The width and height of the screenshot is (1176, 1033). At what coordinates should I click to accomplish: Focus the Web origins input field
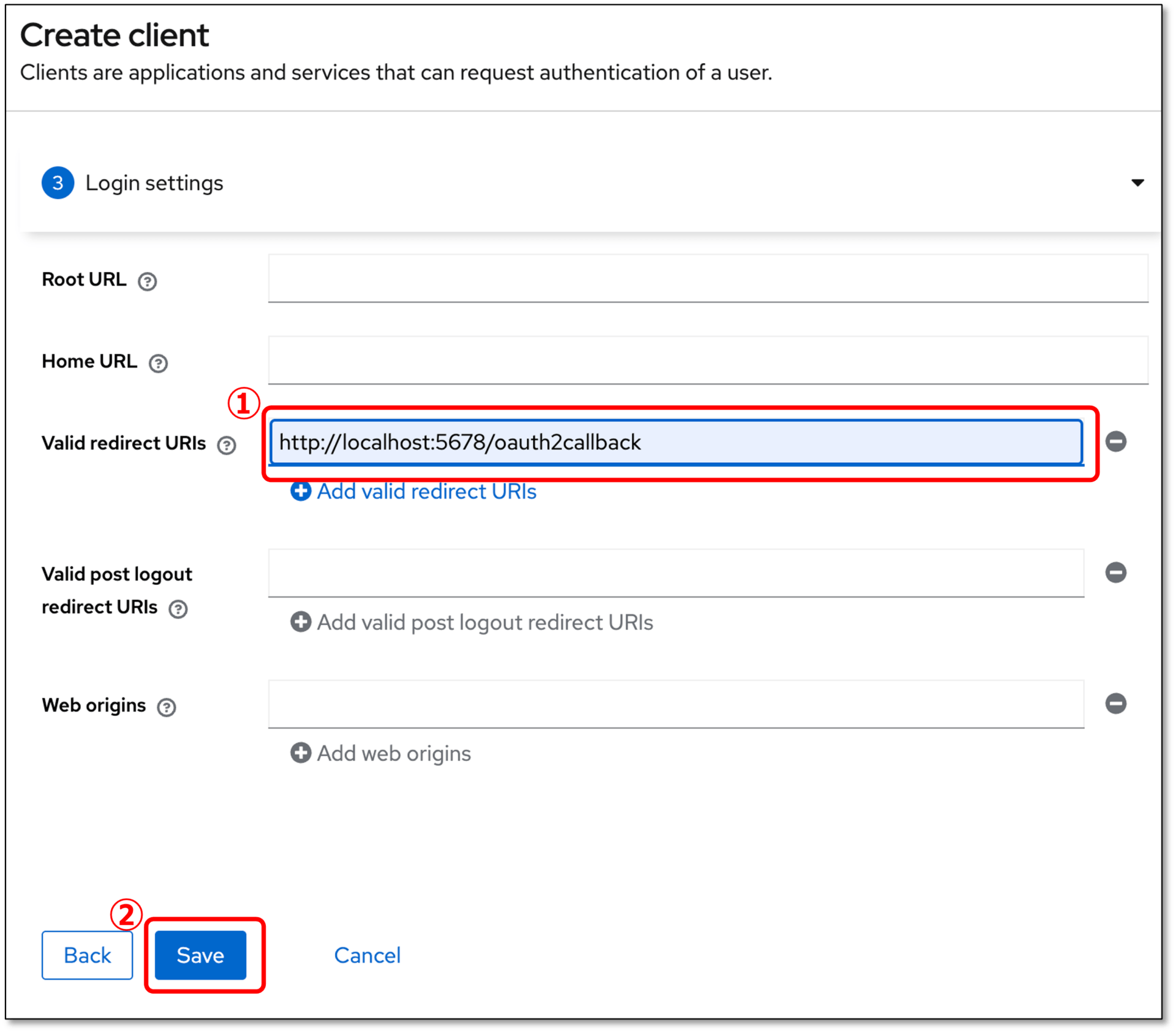676,704
